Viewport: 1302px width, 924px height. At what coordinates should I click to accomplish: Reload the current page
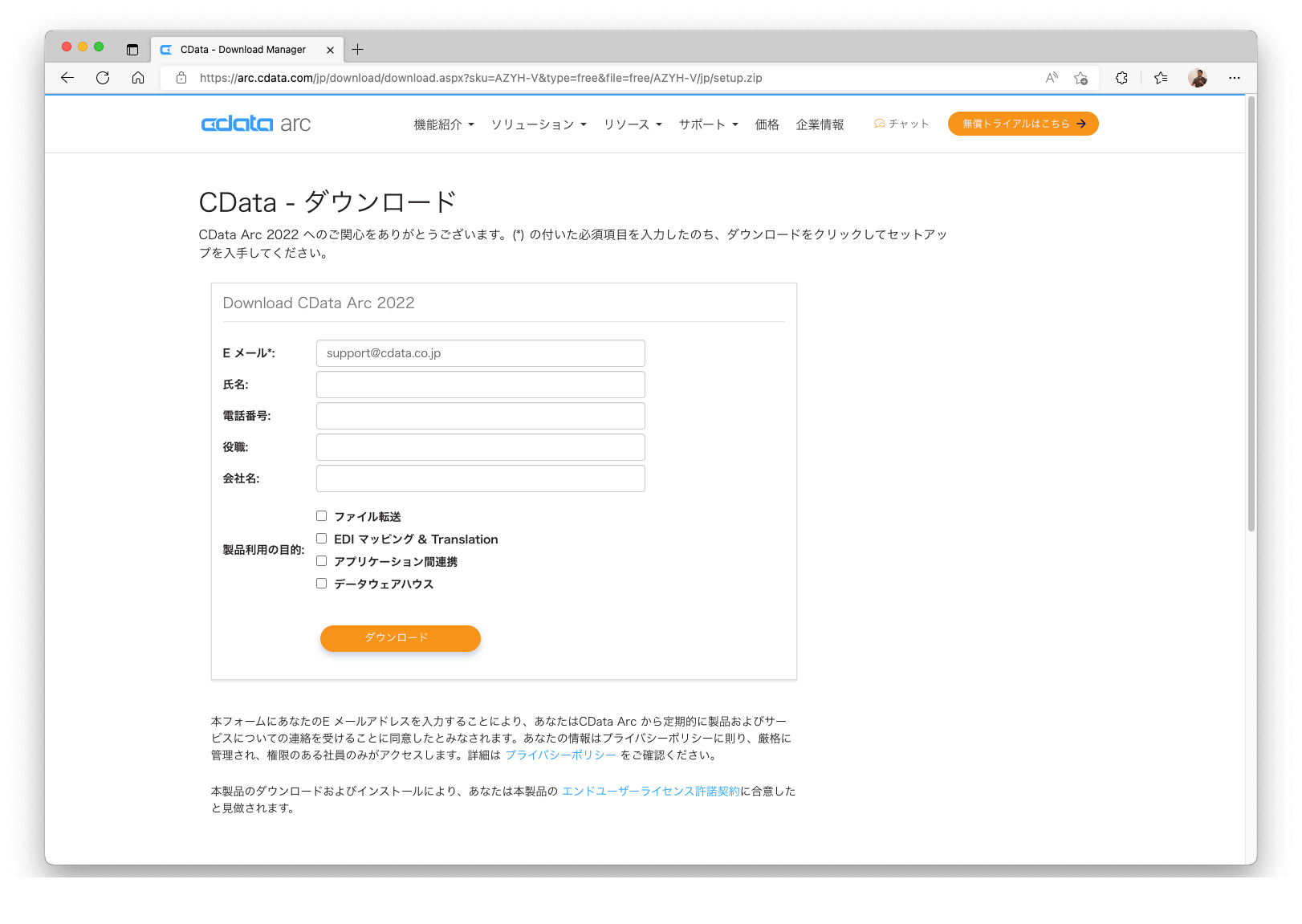(103, 78)
